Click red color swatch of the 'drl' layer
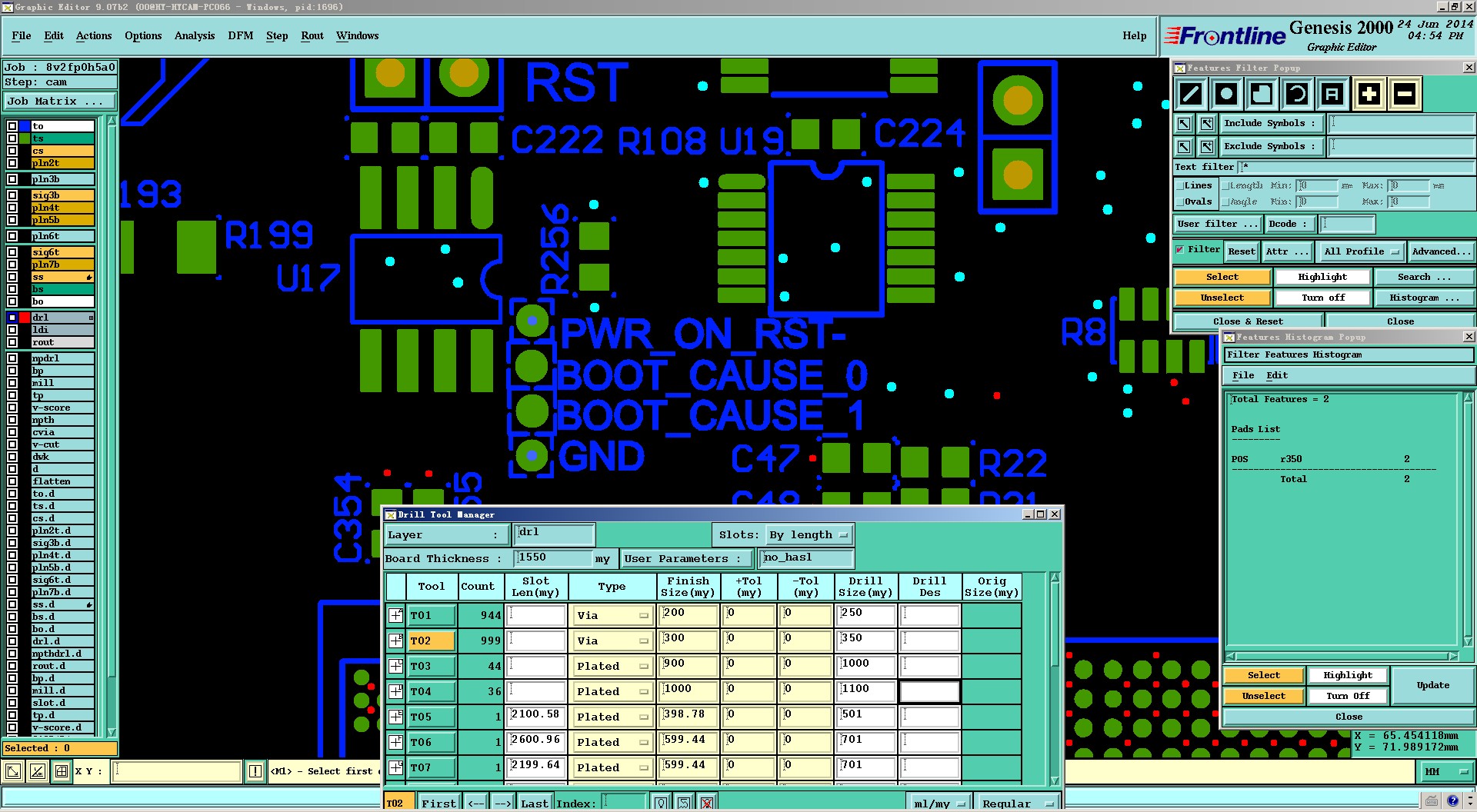Image resolution: width=1477 pixels, height=812 pixels. pyautogui.click(x=25, y=318)
